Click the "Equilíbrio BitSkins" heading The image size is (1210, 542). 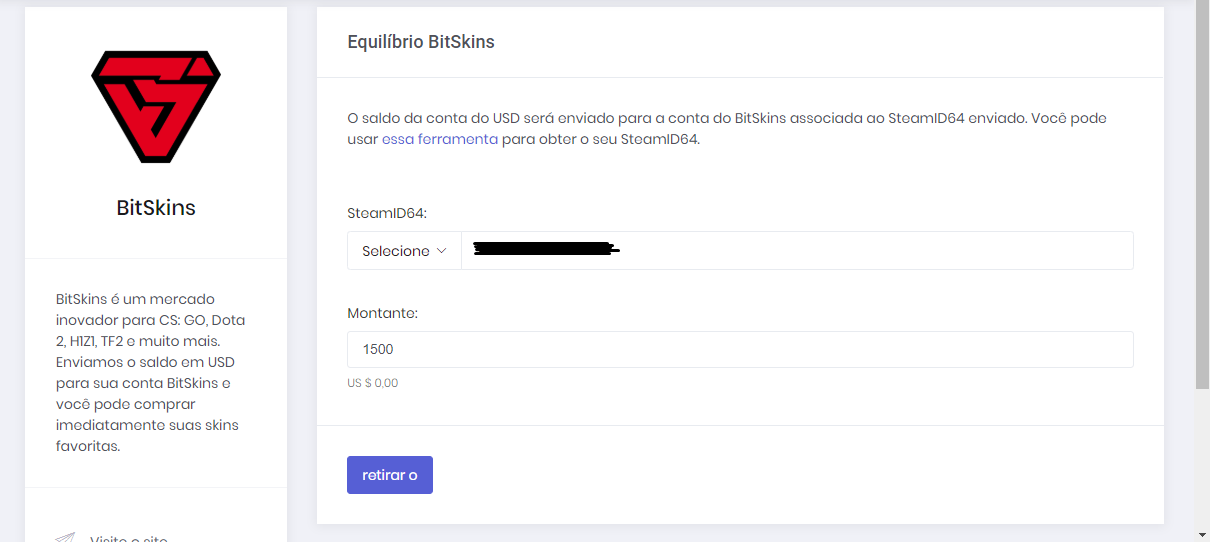pyautogui.click(x=421, y=42)
